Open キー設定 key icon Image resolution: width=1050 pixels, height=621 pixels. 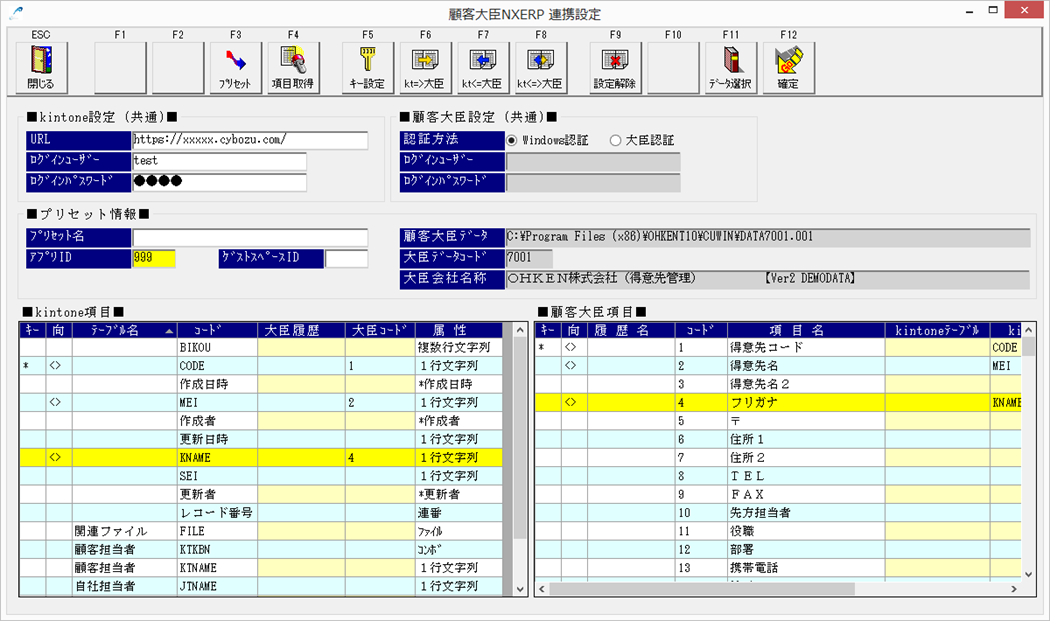[x=368, y=67]
